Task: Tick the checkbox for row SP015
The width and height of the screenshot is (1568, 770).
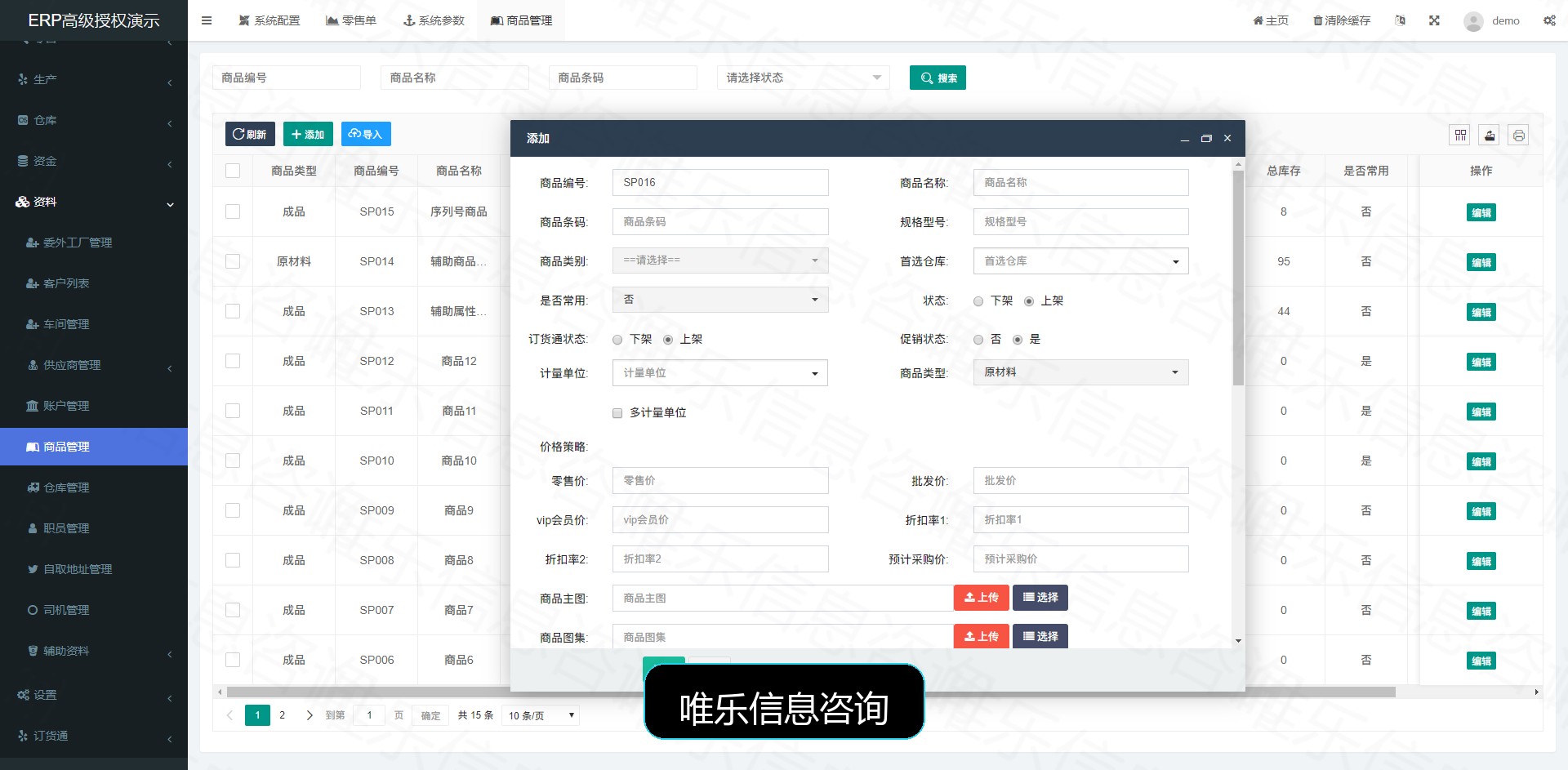Action: point(233,211)
